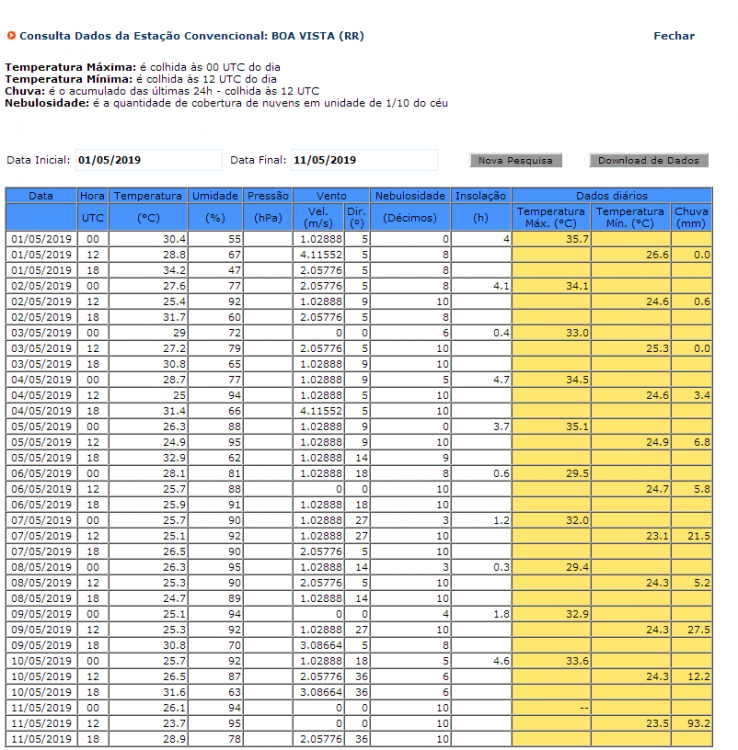
Task: Click the Temperatura Mín. column header
Action: (x=631, y=217)
